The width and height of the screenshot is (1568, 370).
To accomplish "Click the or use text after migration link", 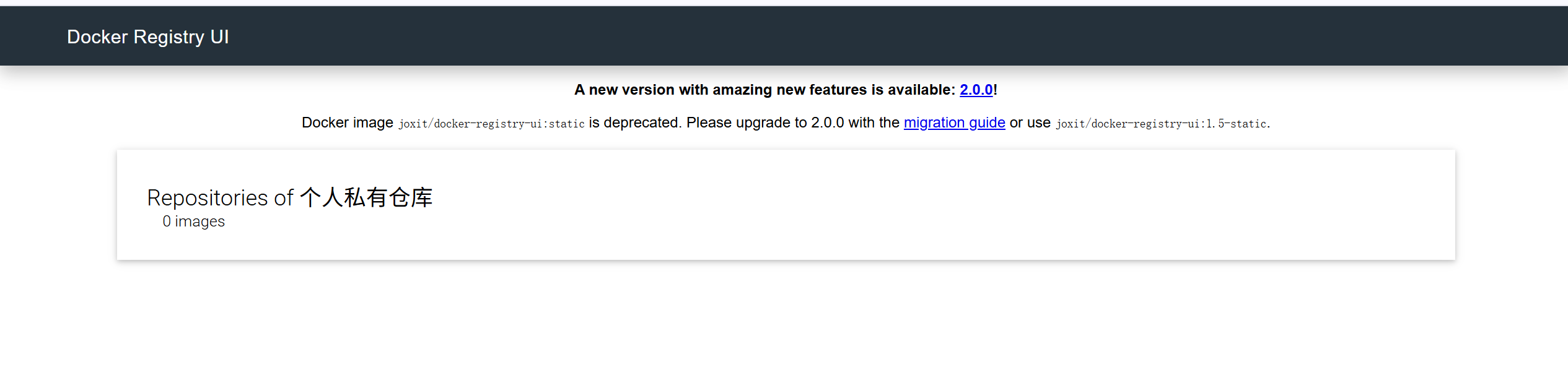I will tap(1030, 123).
